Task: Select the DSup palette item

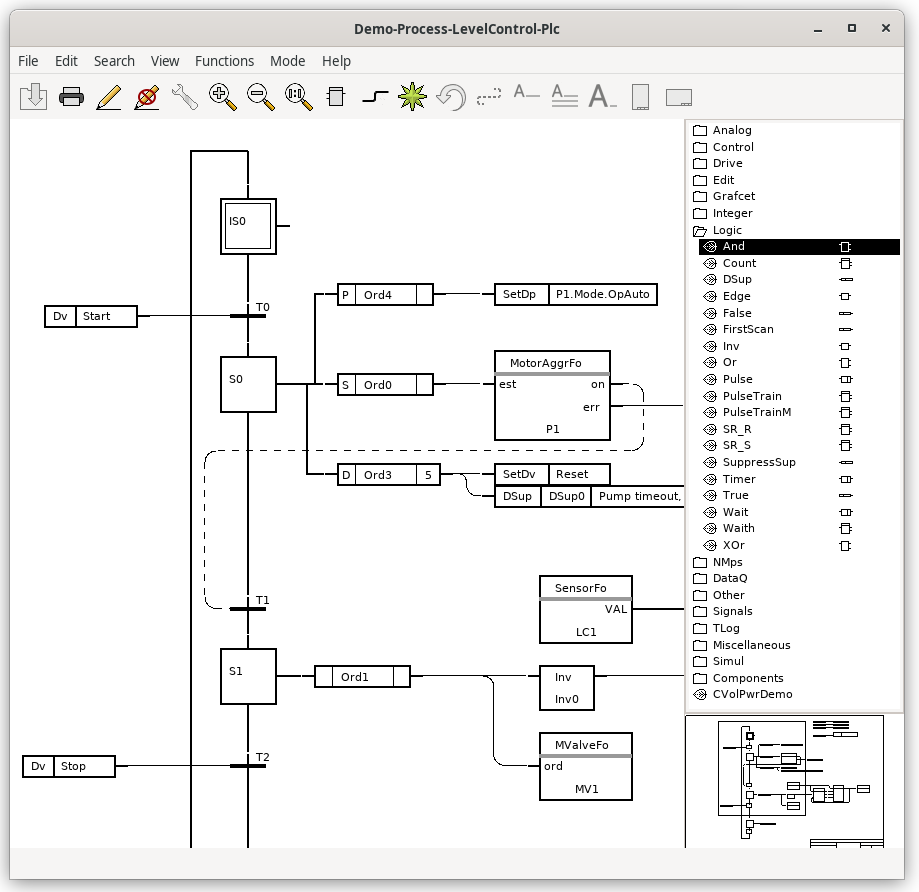Action: tap(799, 280)
